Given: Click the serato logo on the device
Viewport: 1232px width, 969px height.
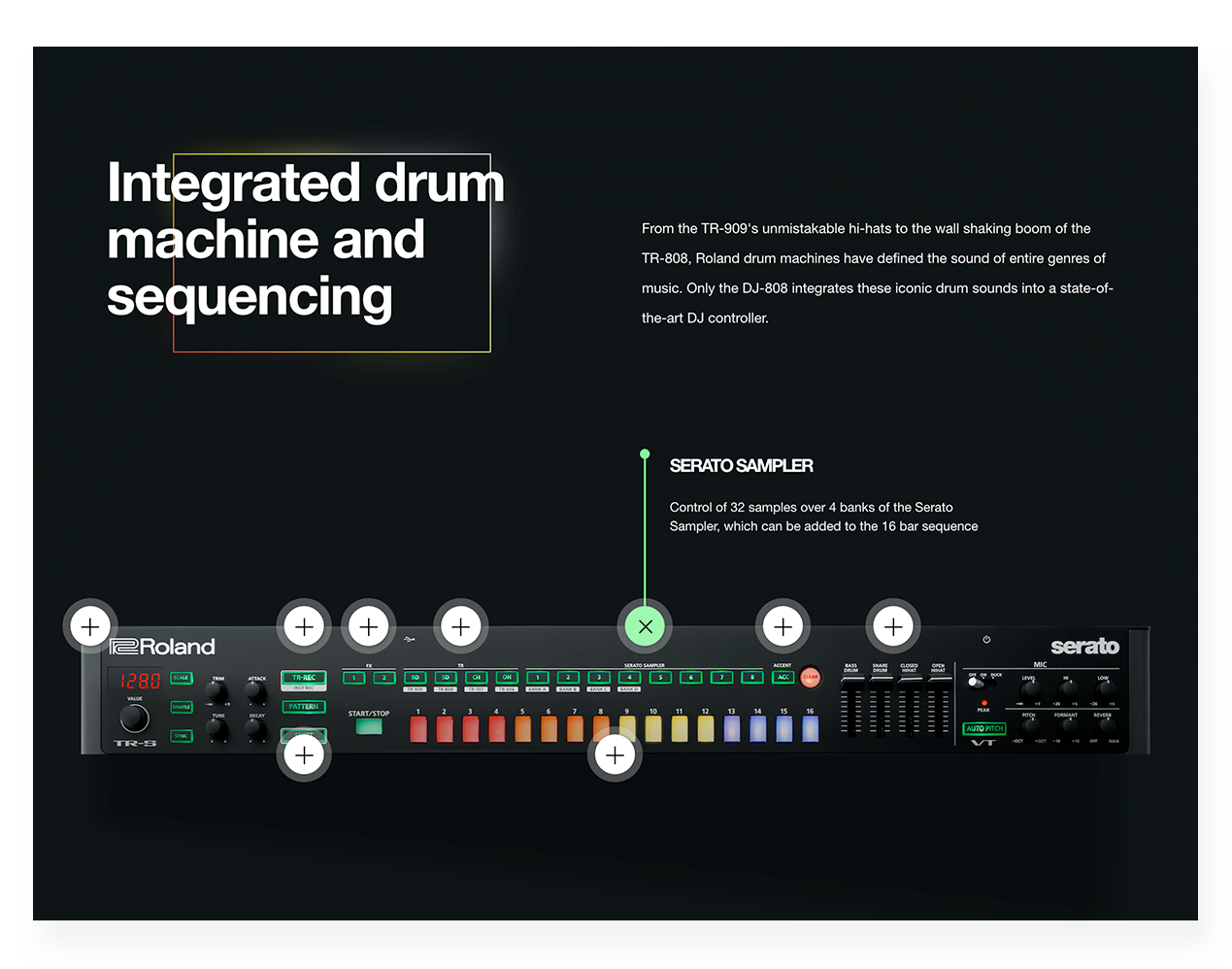Looking at the screenshot, I should [x=1084, y=647].
